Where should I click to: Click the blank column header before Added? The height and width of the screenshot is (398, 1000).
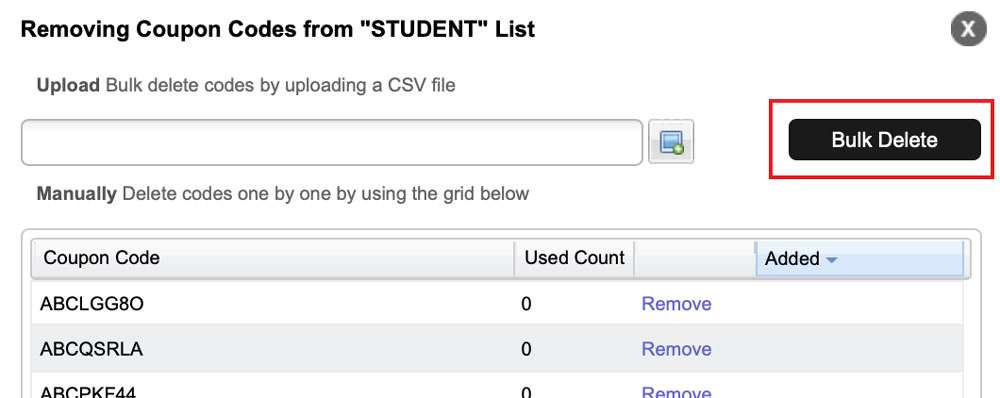[695, 258]
